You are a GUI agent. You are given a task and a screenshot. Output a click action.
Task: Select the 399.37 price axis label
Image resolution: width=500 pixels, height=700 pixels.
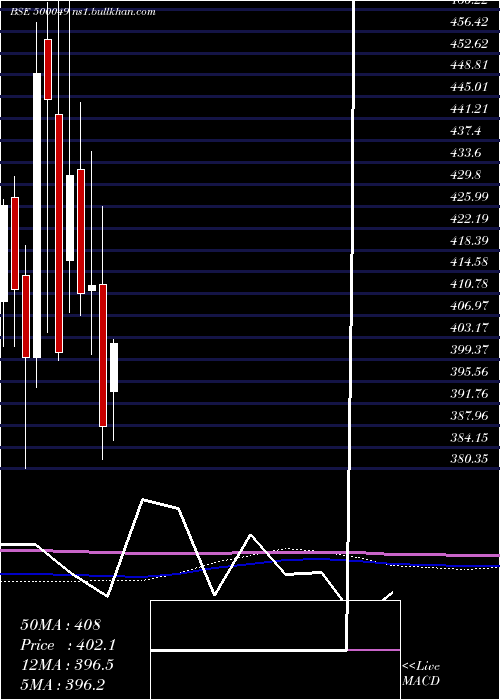(469, 350)
